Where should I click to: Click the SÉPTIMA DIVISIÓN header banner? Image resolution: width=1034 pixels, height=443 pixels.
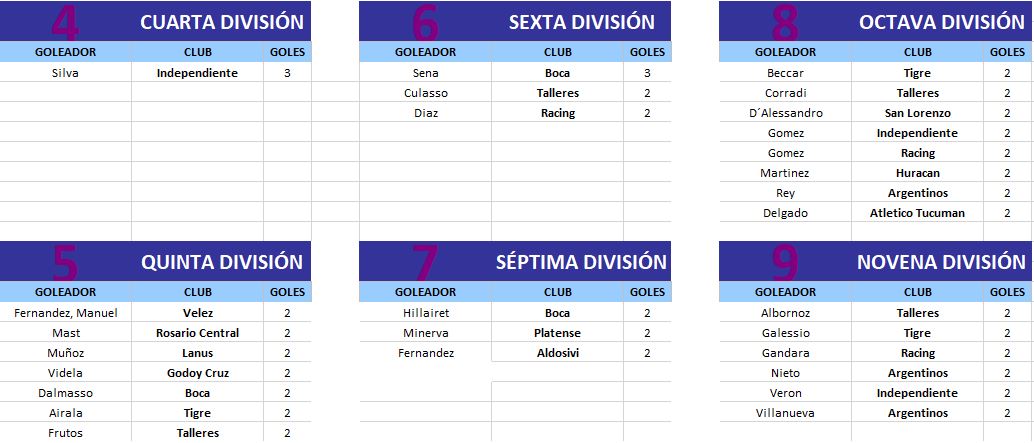515,261
